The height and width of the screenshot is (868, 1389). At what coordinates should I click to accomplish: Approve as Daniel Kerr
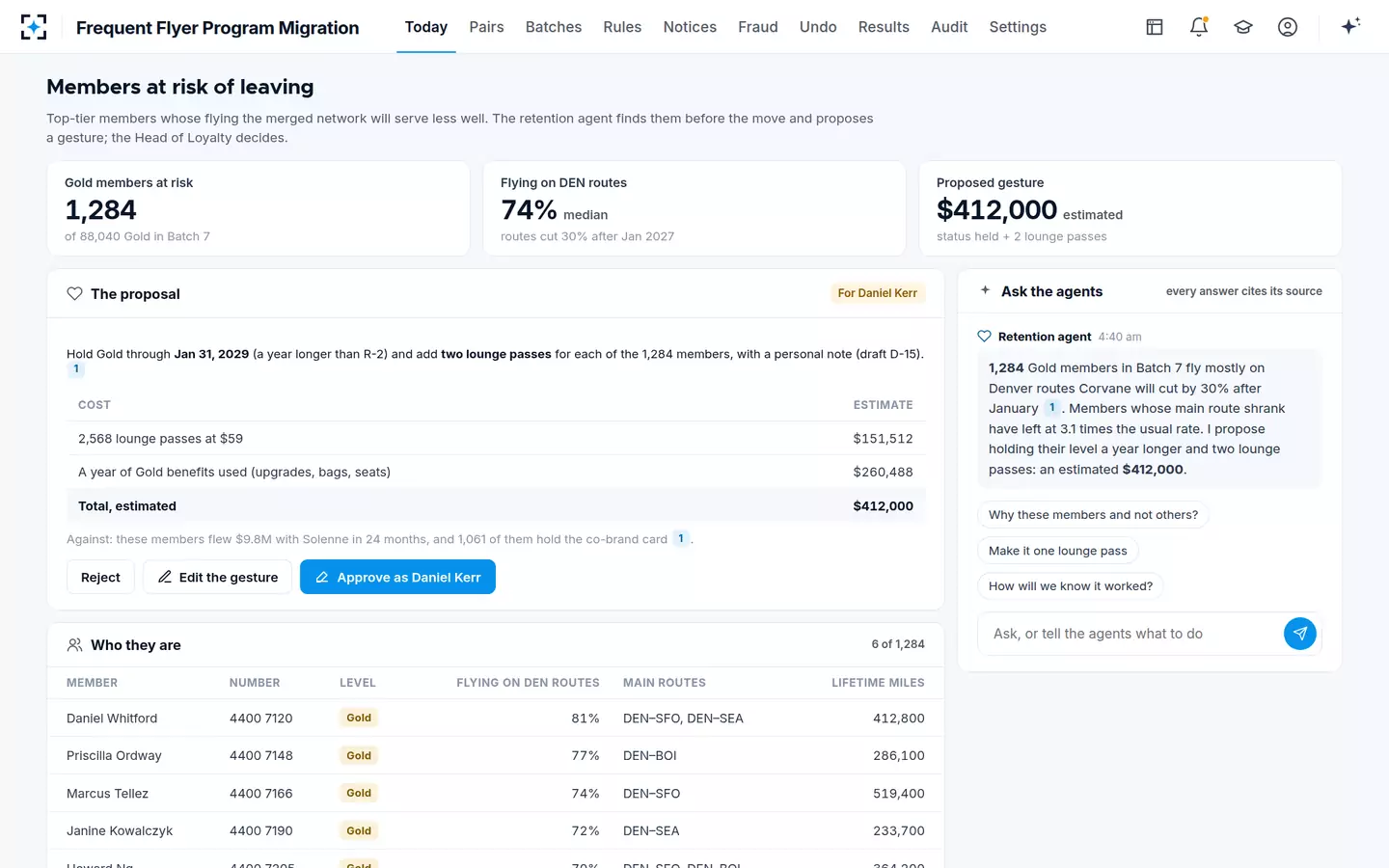coord(397,577)
